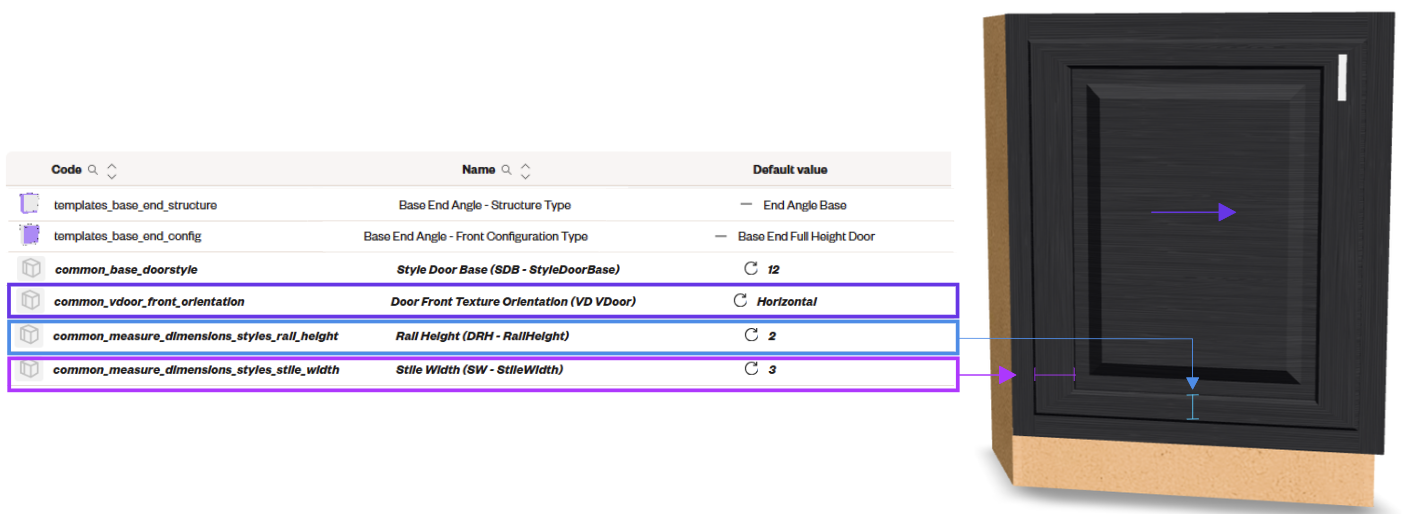Viewport: 1404px width, 514px height.
Task: Reset the Horizontal orientation default value
Action: click(741, 300)
